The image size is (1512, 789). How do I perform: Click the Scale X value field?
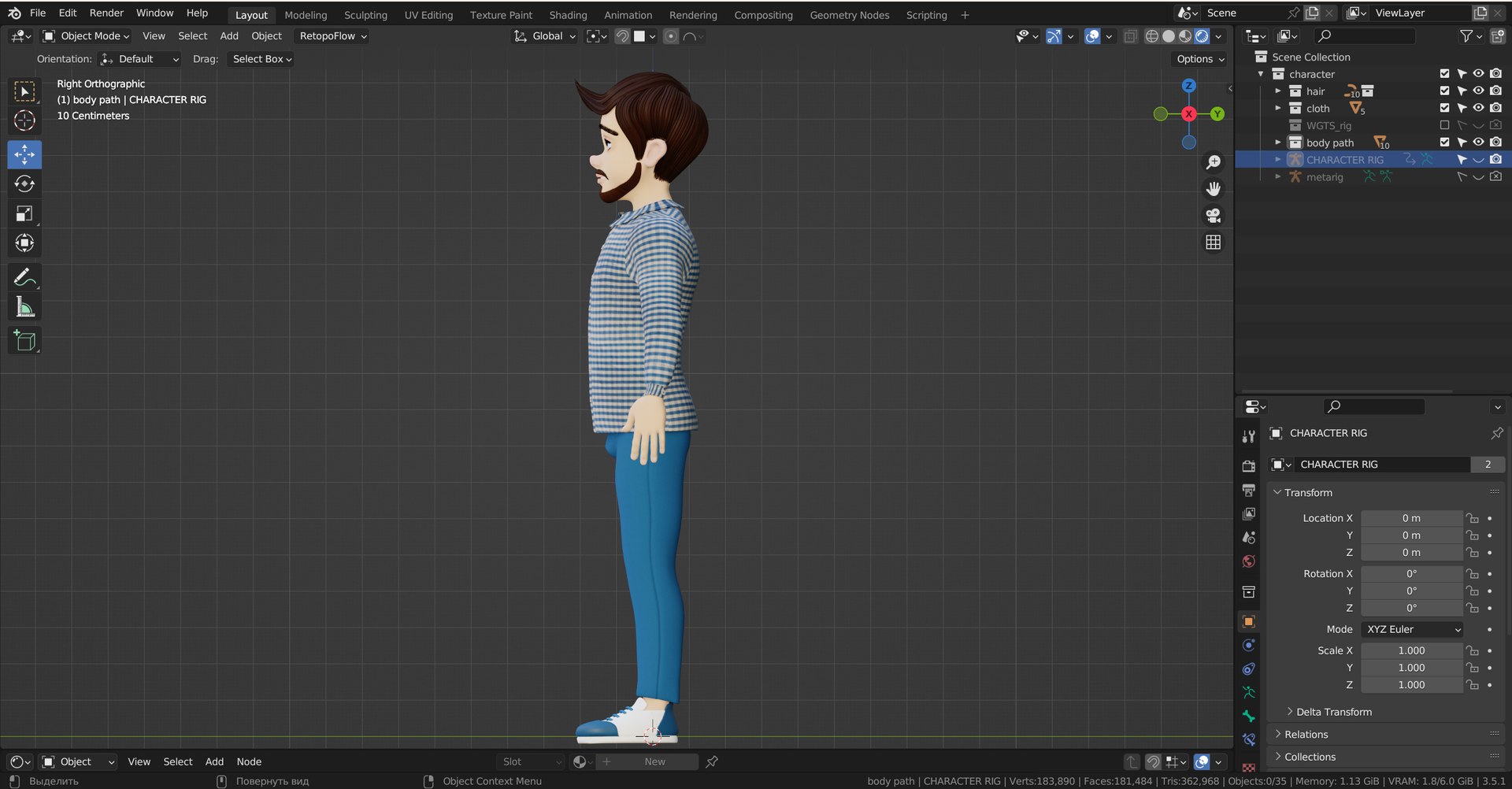[x=1411, y=650]
